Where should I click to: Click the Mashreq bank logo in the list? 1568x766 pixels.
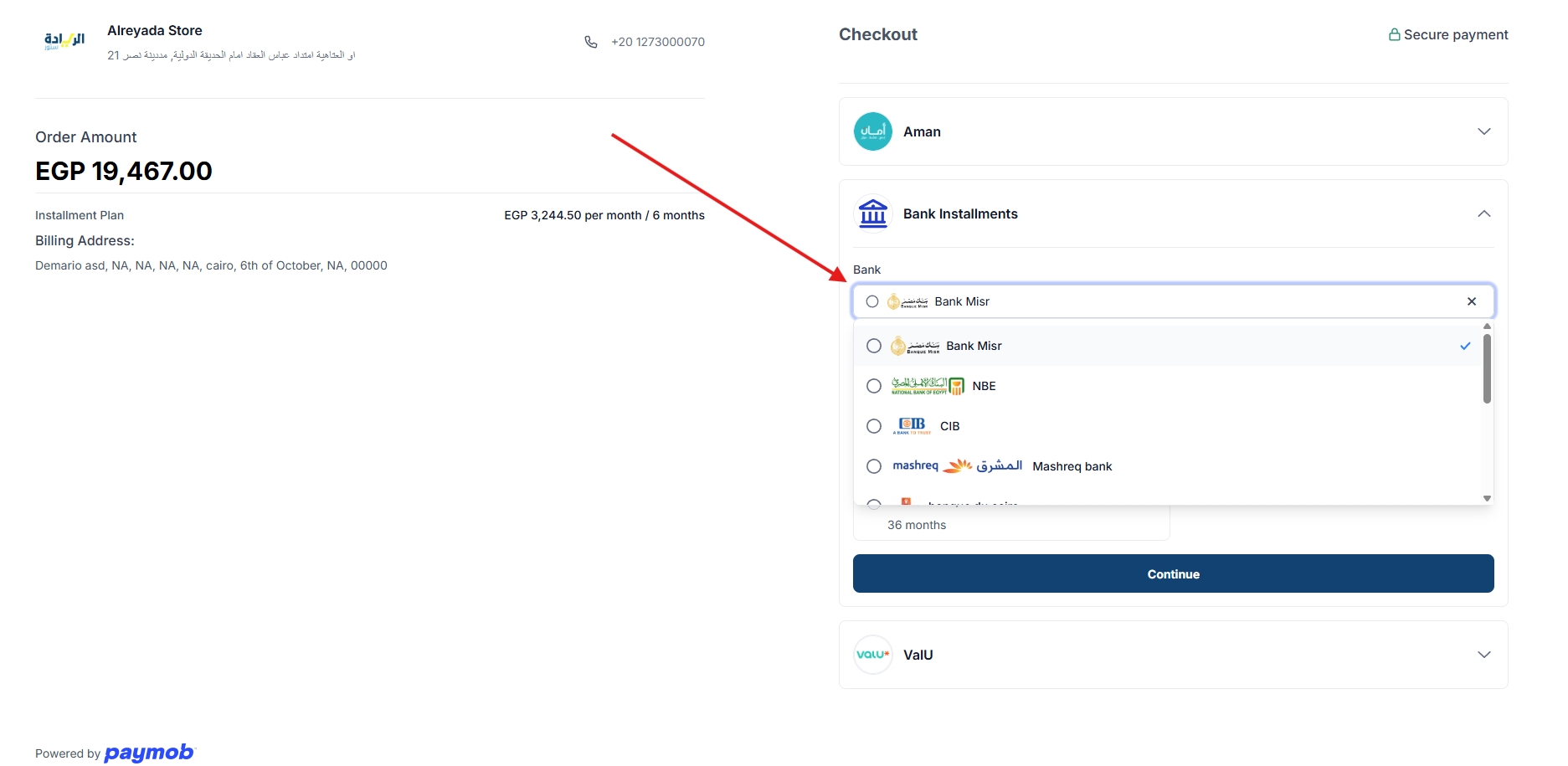click(957, 466)
